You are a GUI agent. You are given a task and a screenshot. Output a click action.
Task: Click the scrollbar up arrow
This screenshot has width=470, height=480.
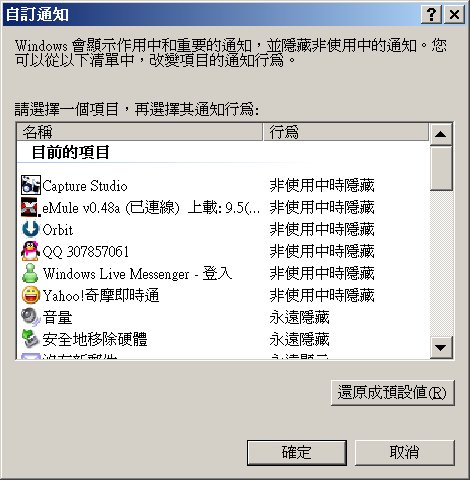[441, 134]
